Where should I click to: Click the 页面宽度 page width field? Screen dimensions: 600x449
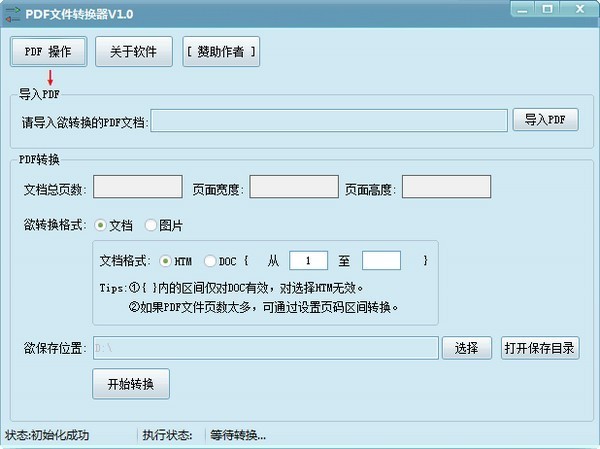294,187
